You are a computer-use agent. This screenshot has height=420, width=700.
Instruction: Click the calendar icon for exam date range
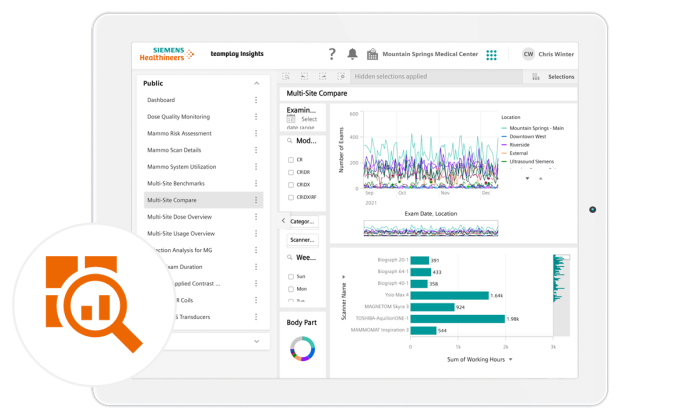[x=291, y=119]
